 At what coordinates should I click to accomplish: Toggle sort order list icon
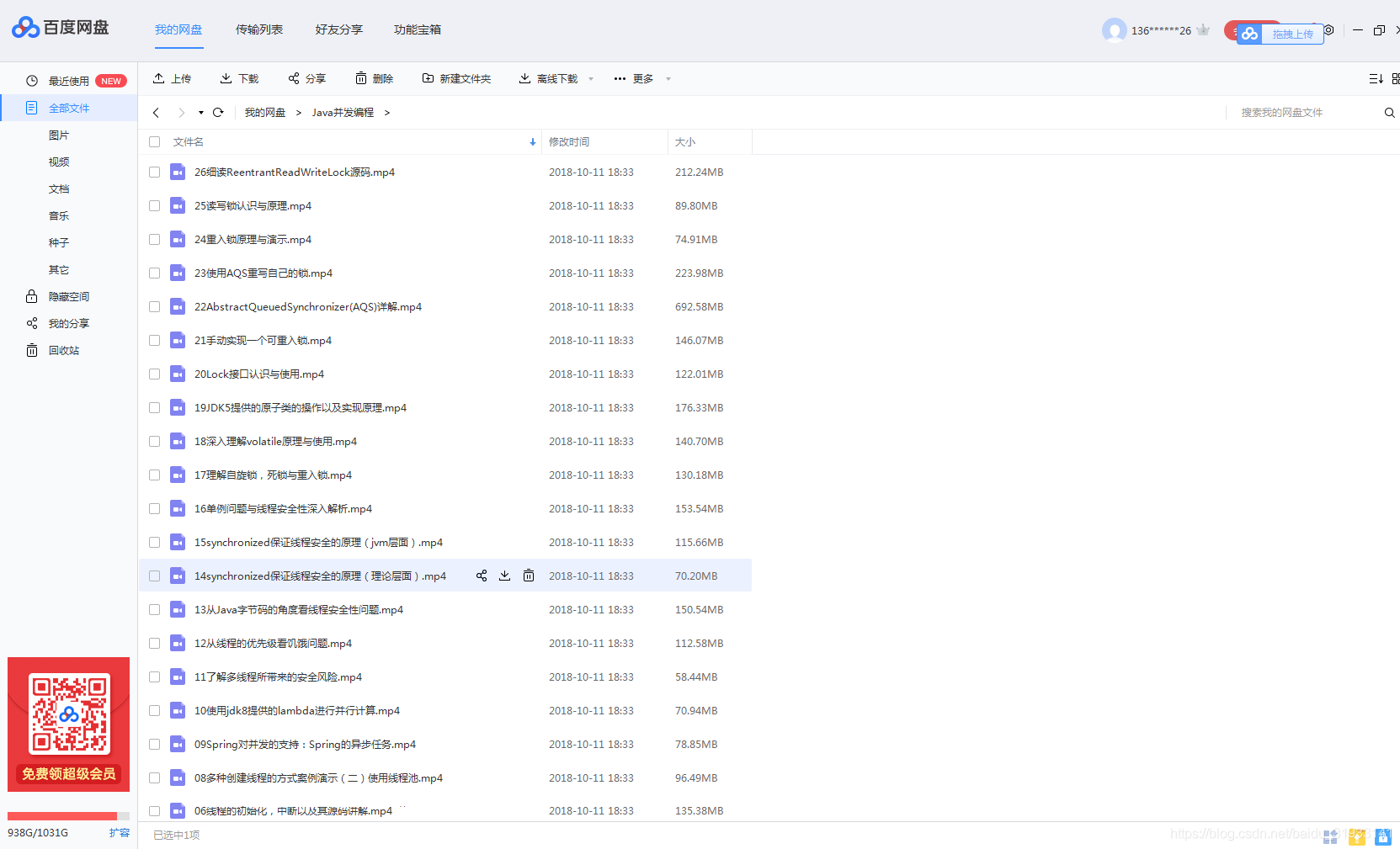click(x=1376, y=78)
